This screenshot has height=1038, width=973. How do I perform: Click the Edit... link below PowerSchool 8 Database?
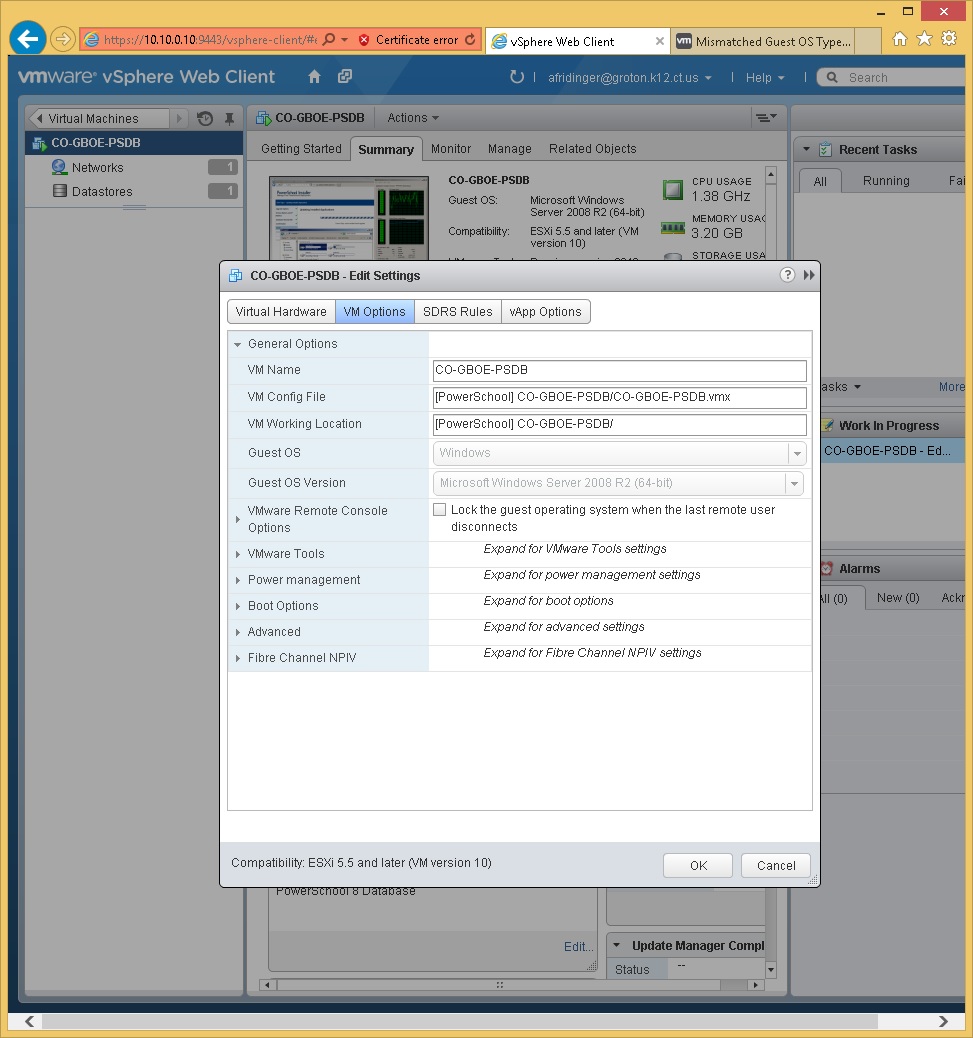578,946
